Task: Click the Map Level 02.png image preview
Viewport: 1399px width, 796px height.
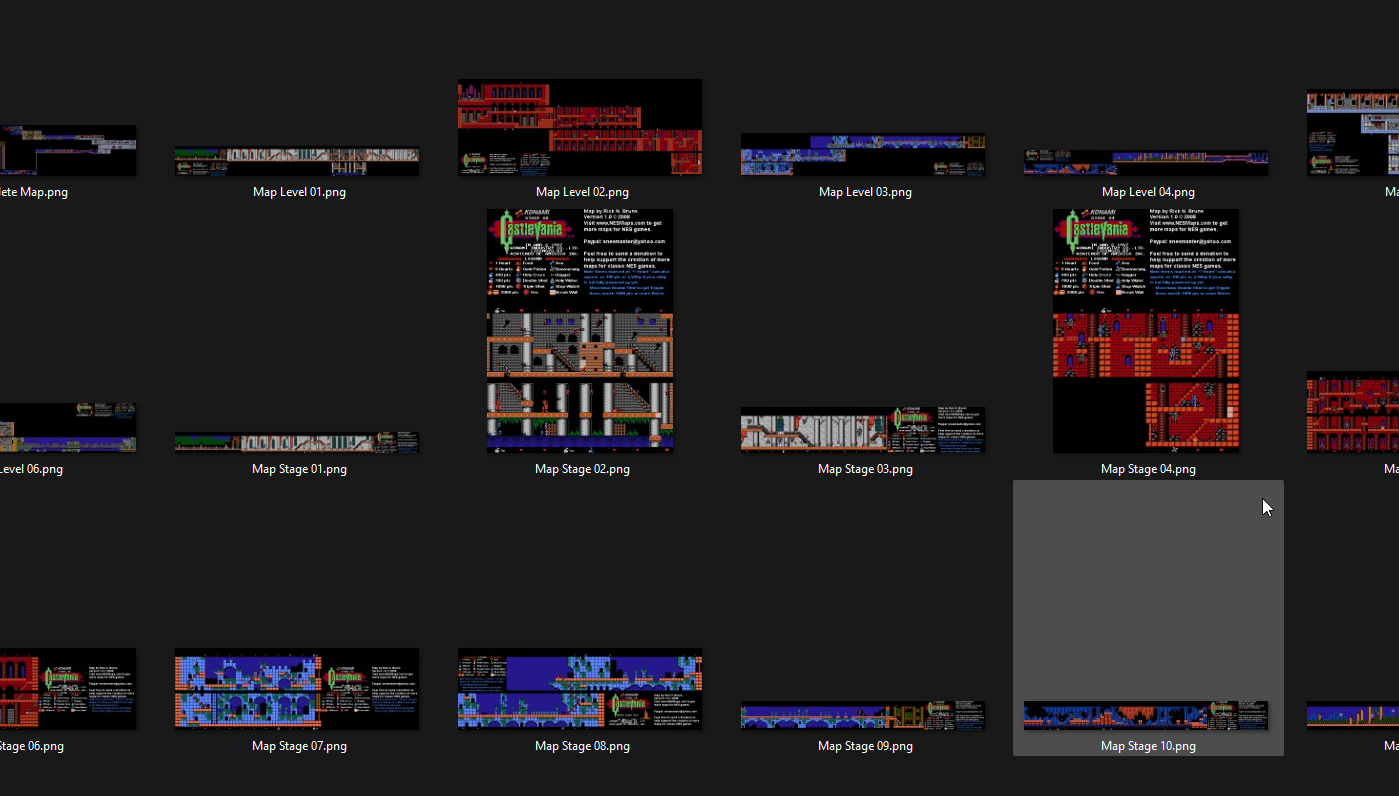Action: 580,127
